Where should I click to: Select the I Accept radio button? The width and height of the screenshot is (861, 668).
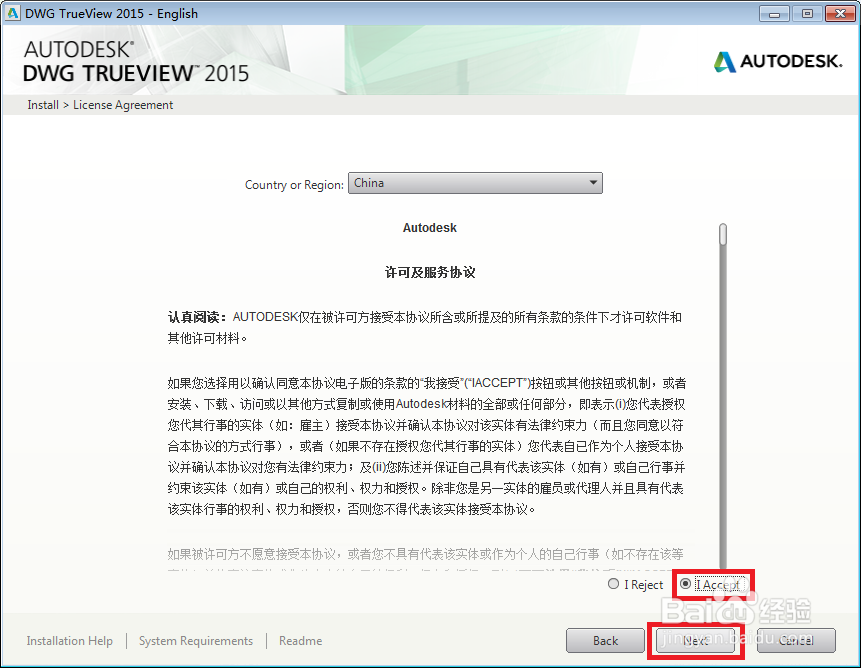(685, 584)
